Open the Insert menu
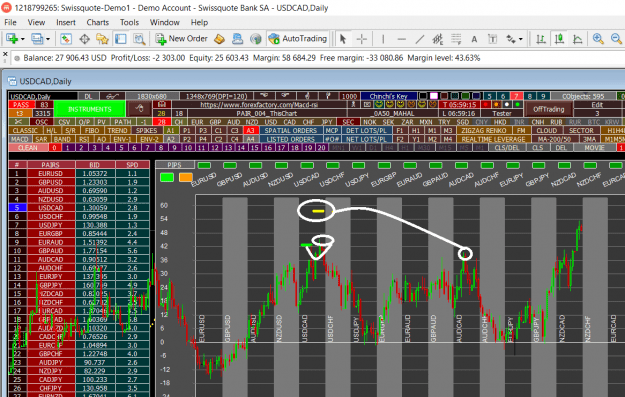Screen dimensions: 625x397 tap(66, 22)
